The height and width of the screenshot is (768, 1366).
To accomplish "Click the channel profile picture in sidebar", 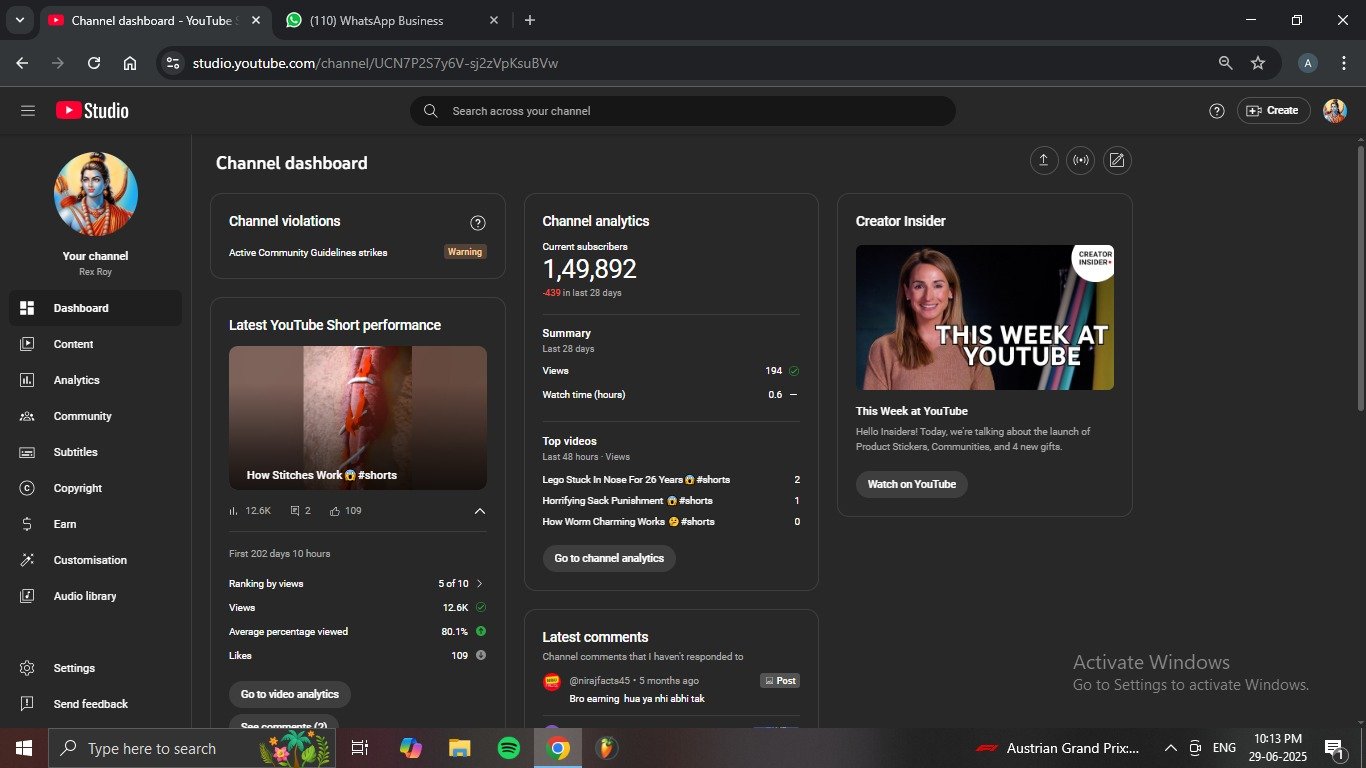I will click(x=96, y=194).
